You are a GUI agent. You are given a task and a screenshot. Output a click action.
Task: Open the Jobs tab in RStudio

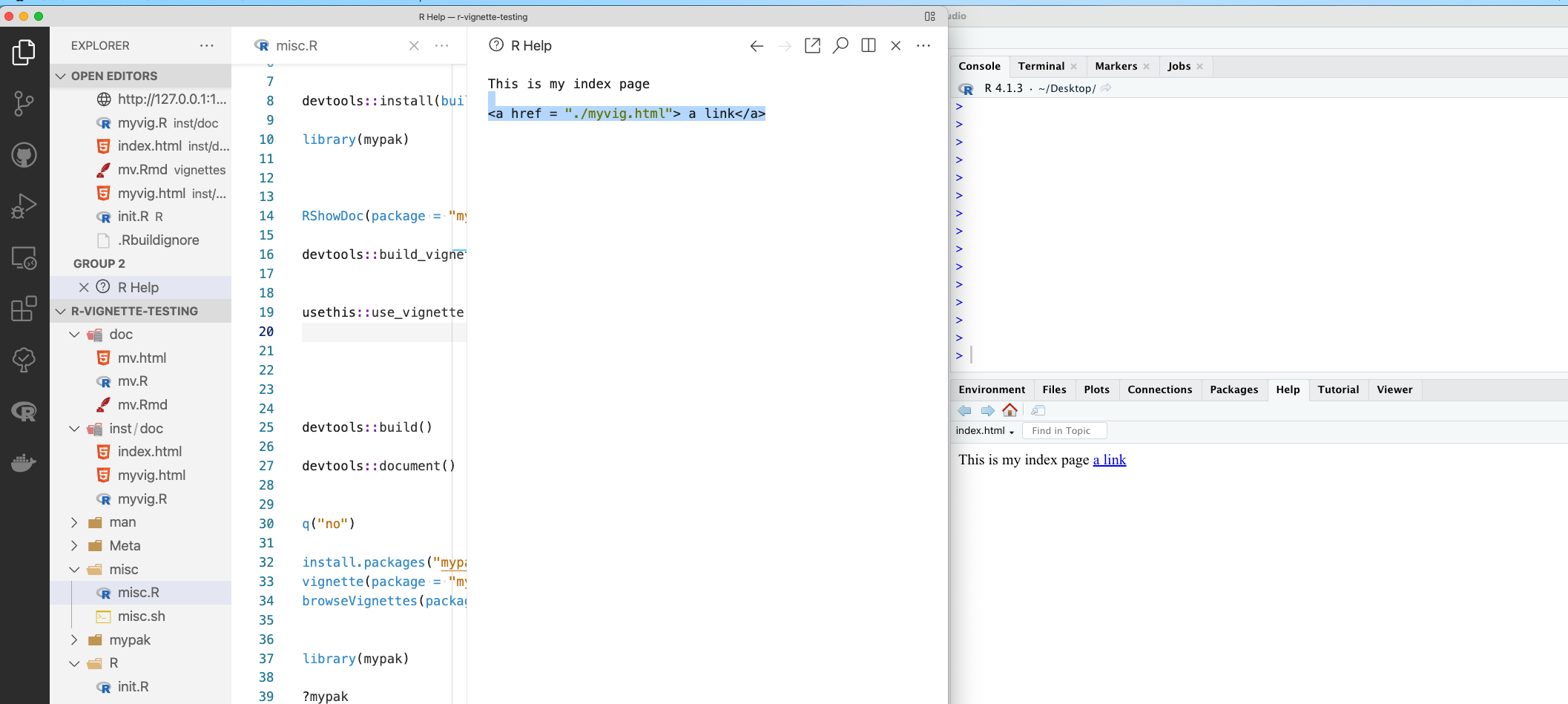[1179, 66]
